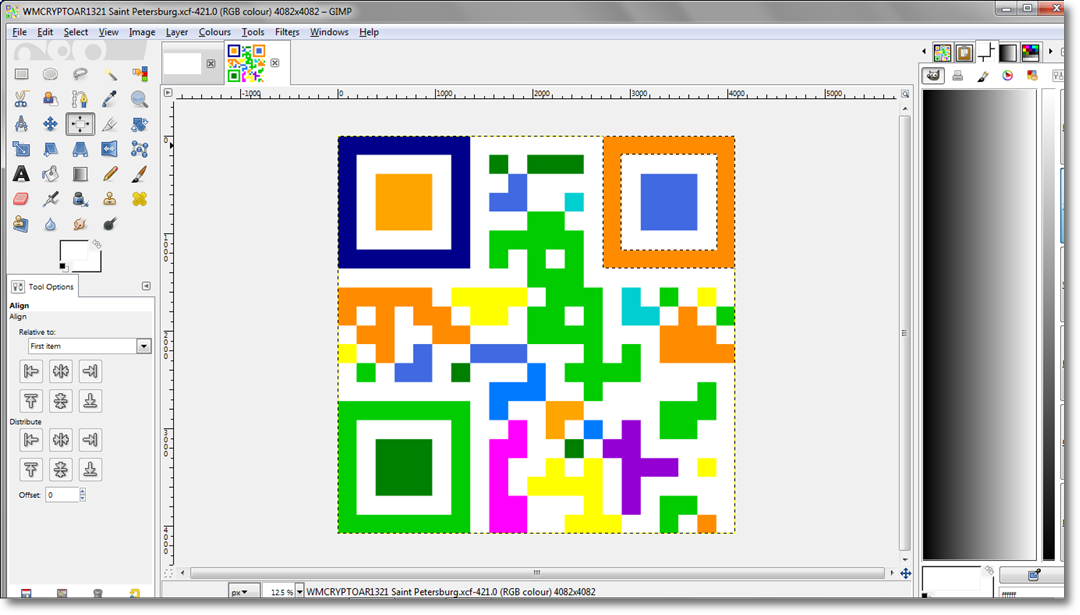Select the Rectangle Select tool
Screen dimensions: 1080x615
coord(21,74)
